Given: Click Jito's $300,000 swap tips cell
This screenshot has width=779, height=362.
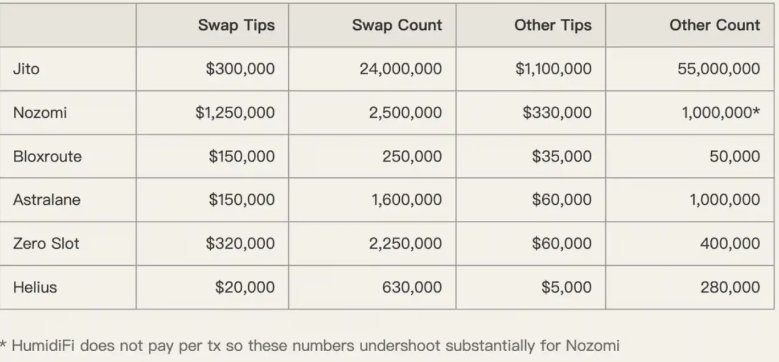Looking at the screenshot, I should click(240, 69).
